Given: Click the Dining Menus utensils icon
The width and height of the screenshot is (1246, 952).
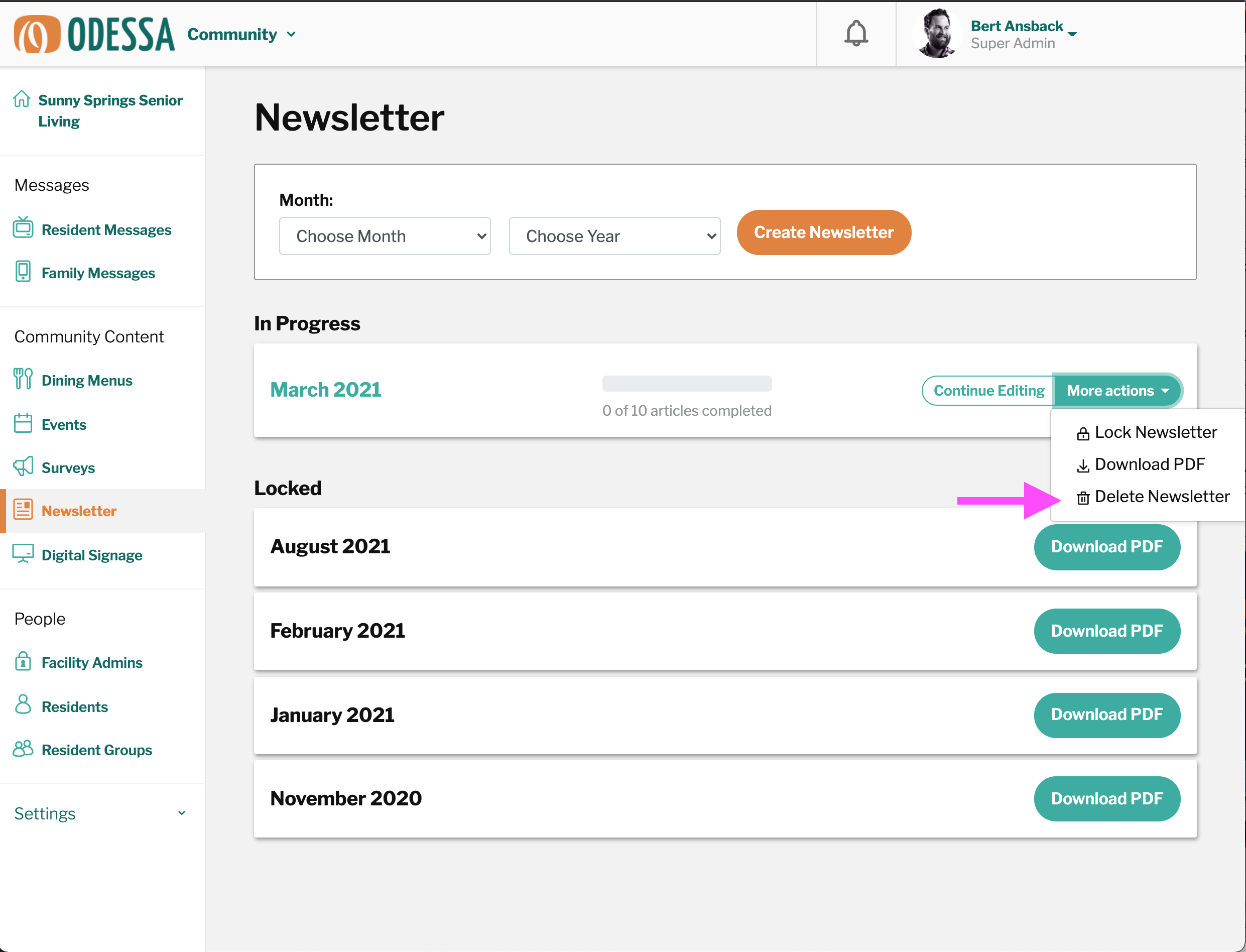Looking at the screenshot, I should 23,379.
